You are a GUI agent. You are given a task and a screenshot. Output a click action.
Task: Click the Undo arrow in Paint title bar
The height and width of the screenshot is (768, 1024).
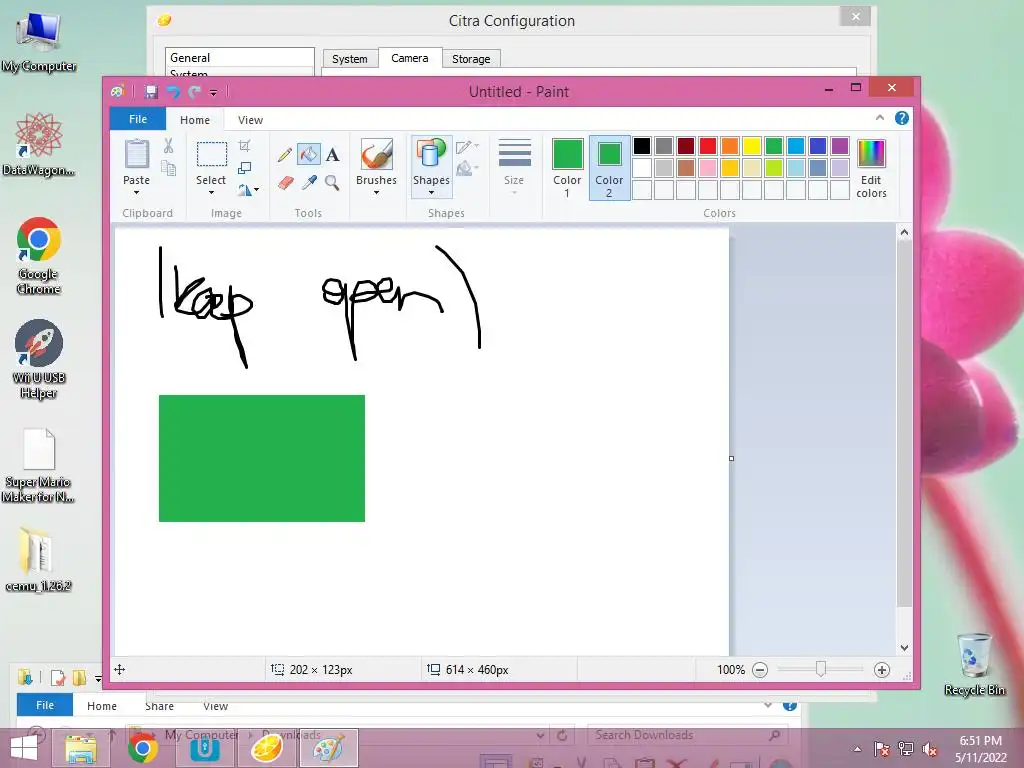173,92
